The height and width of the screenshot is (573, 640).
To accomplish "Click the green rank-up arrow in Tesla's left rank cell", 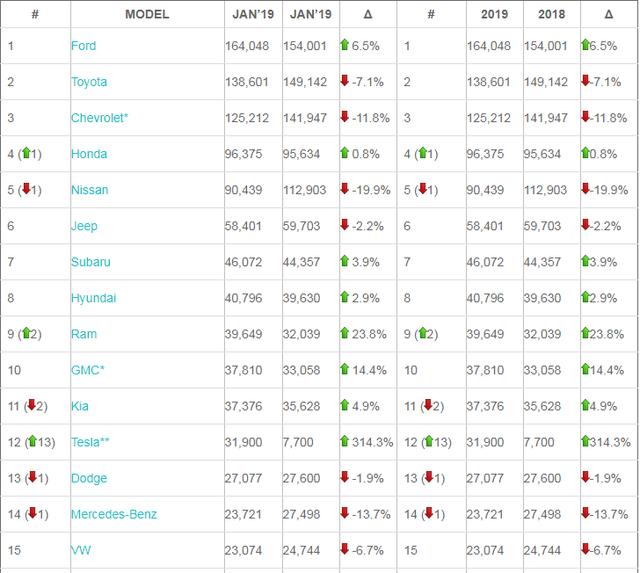I will click(x=32, y=442).
